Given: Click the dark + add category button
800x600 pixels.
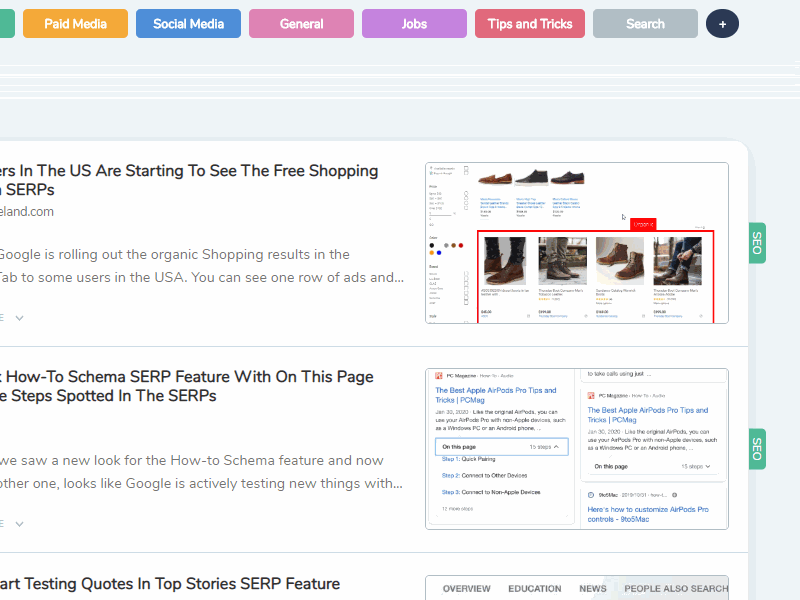Looking at the screenshot, I should (x=722, y=23).
